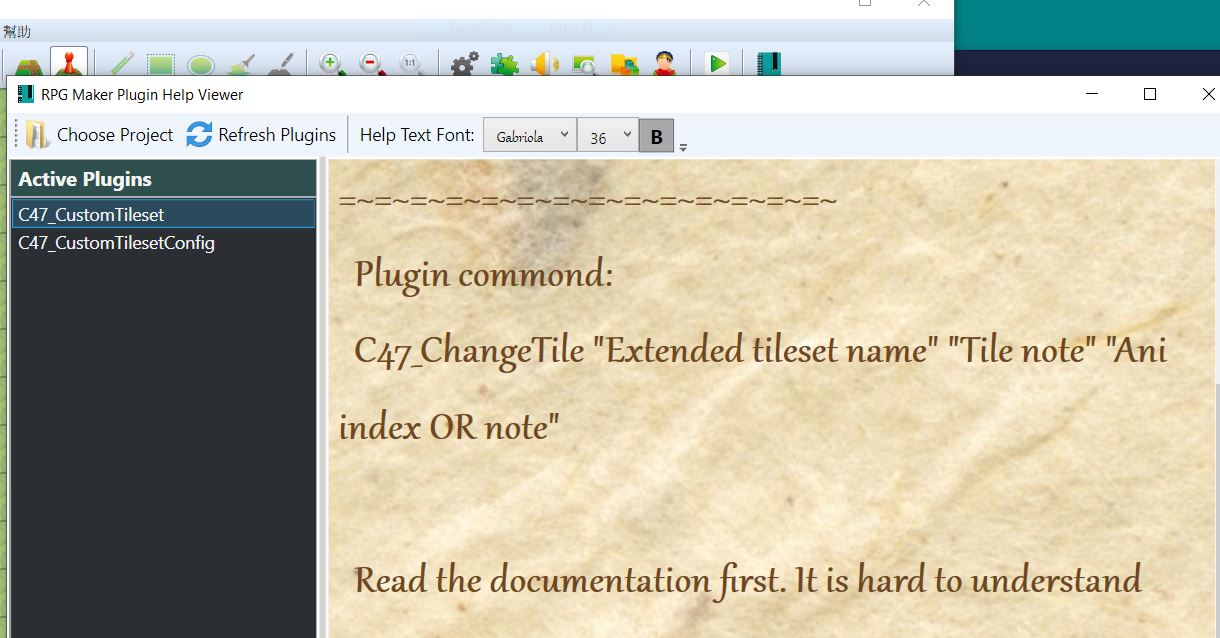The height and width of the screenshot is (638, 1220).
Task: Open the Event Searcher icon
Action: coord(584,65)
